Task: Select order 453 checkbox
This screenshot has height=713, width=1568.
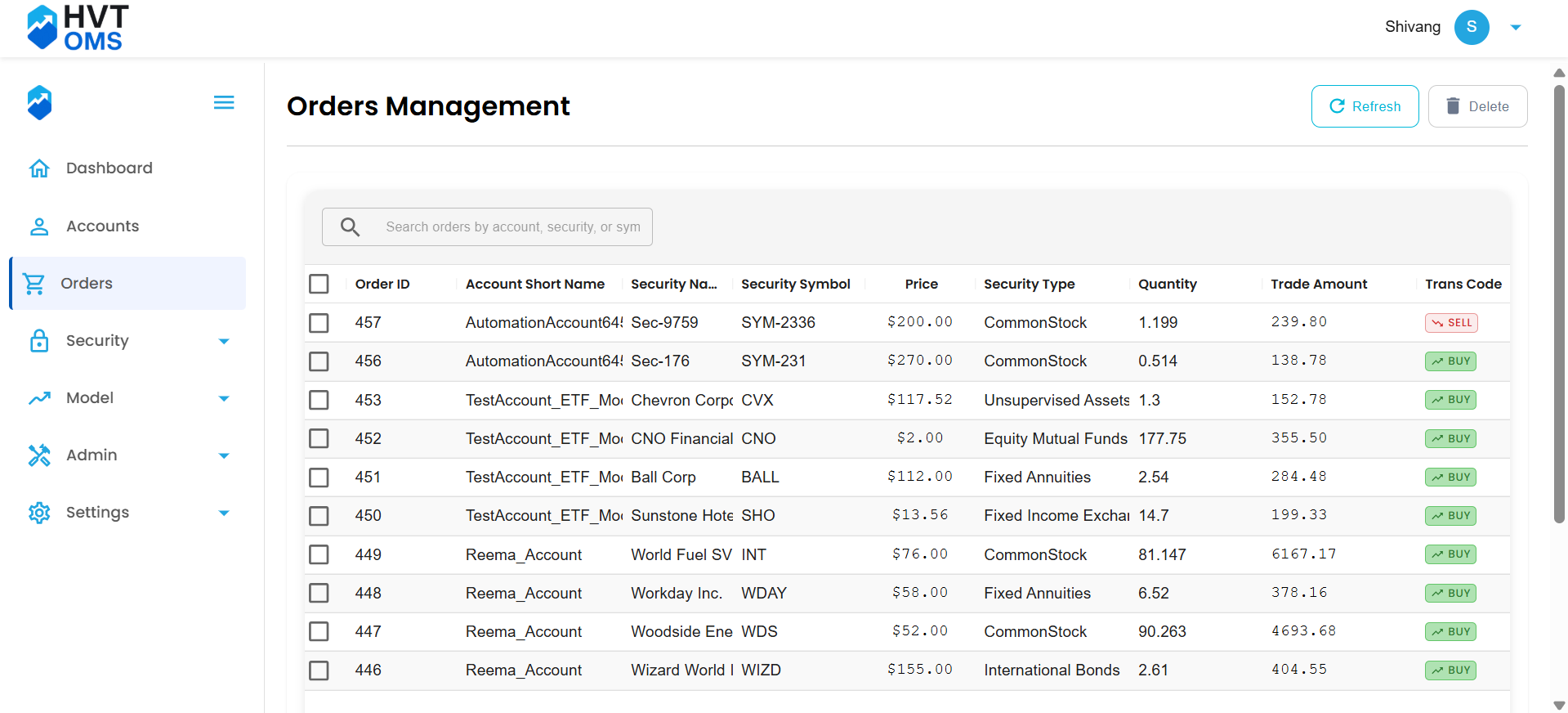Action: tap(319, 400)
